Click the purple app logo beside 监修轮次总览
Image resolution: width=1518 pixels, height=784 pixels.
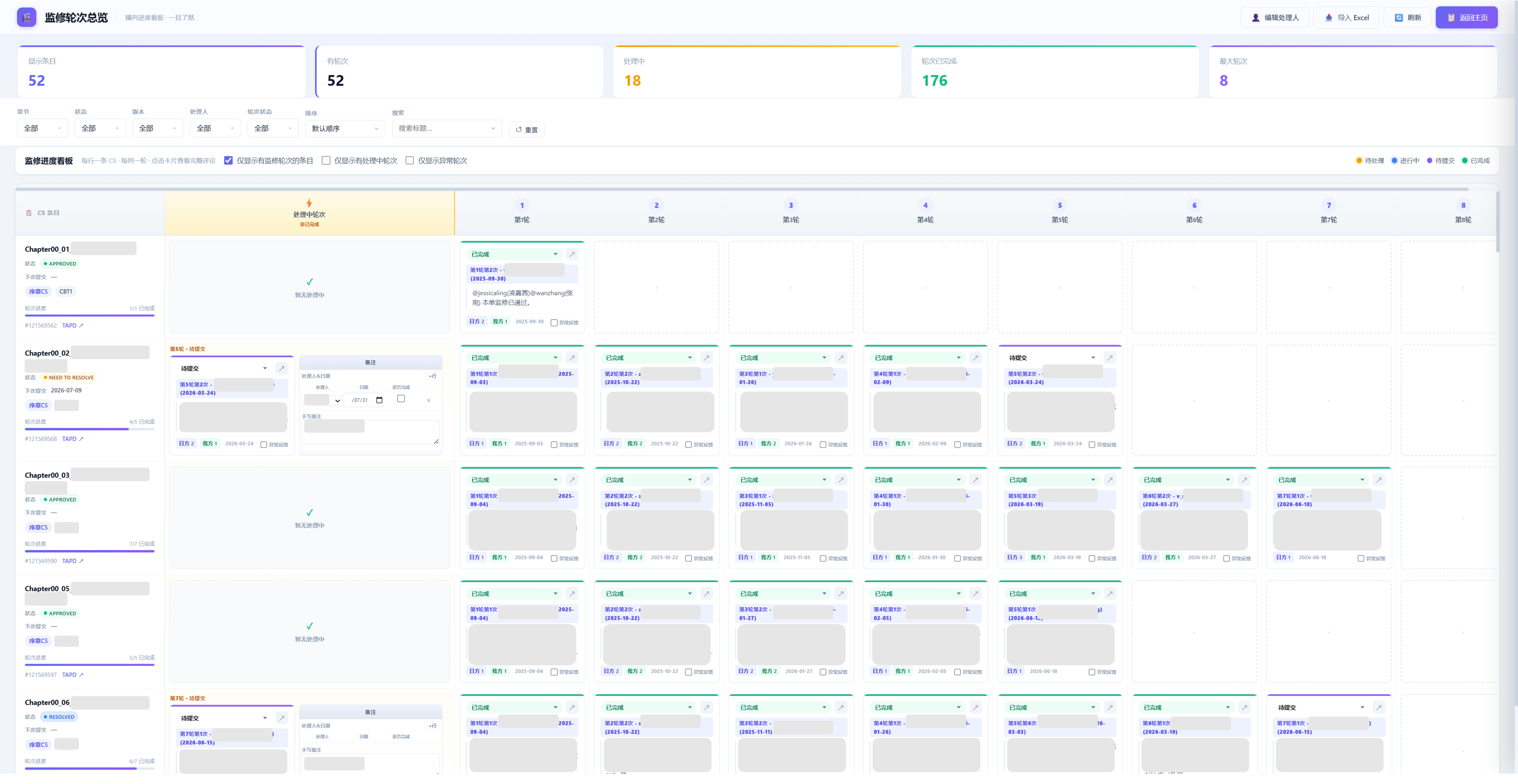(27, 17)
